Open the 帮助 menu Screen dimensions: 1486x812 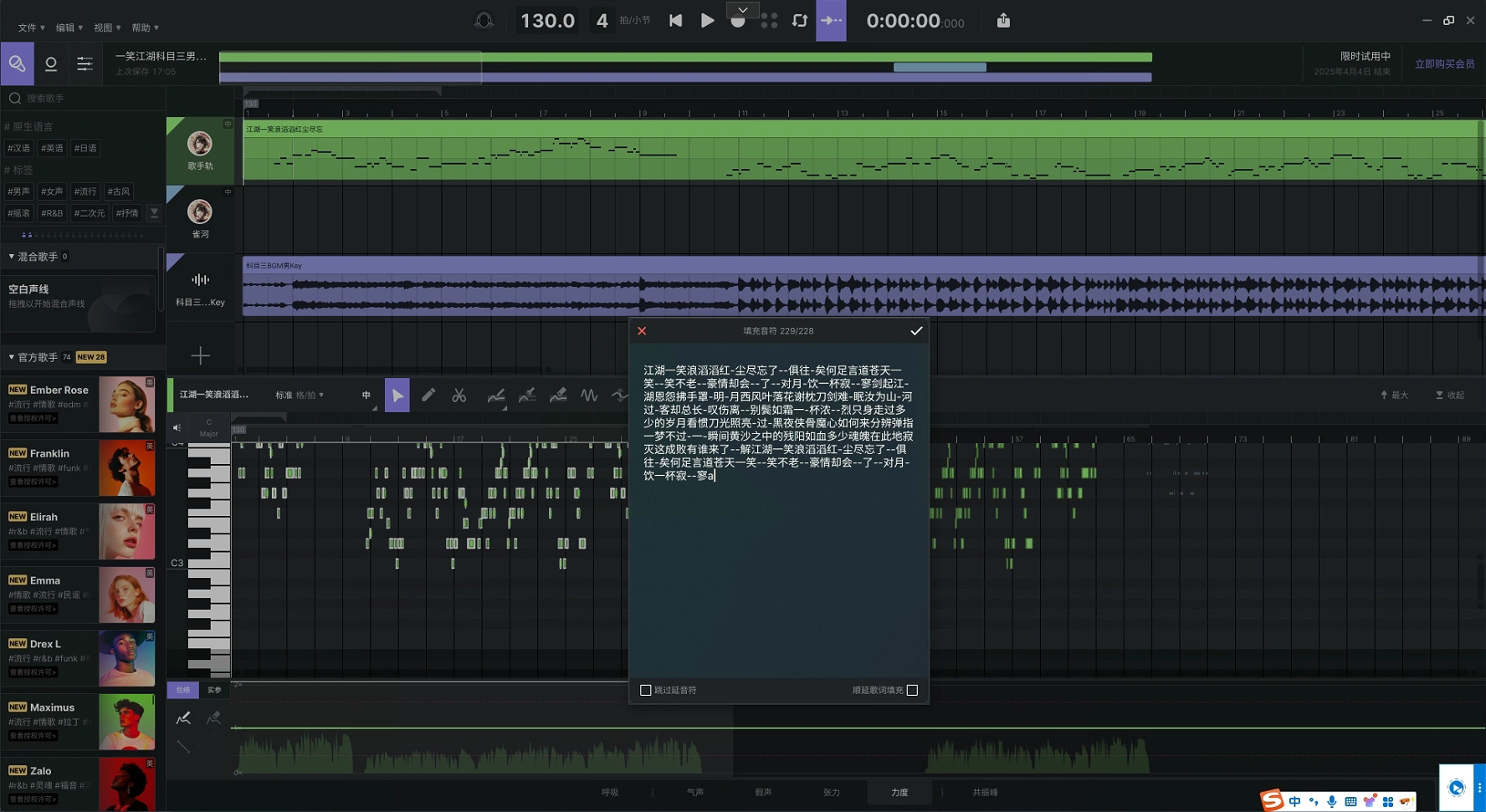click(x=145, y=28)
